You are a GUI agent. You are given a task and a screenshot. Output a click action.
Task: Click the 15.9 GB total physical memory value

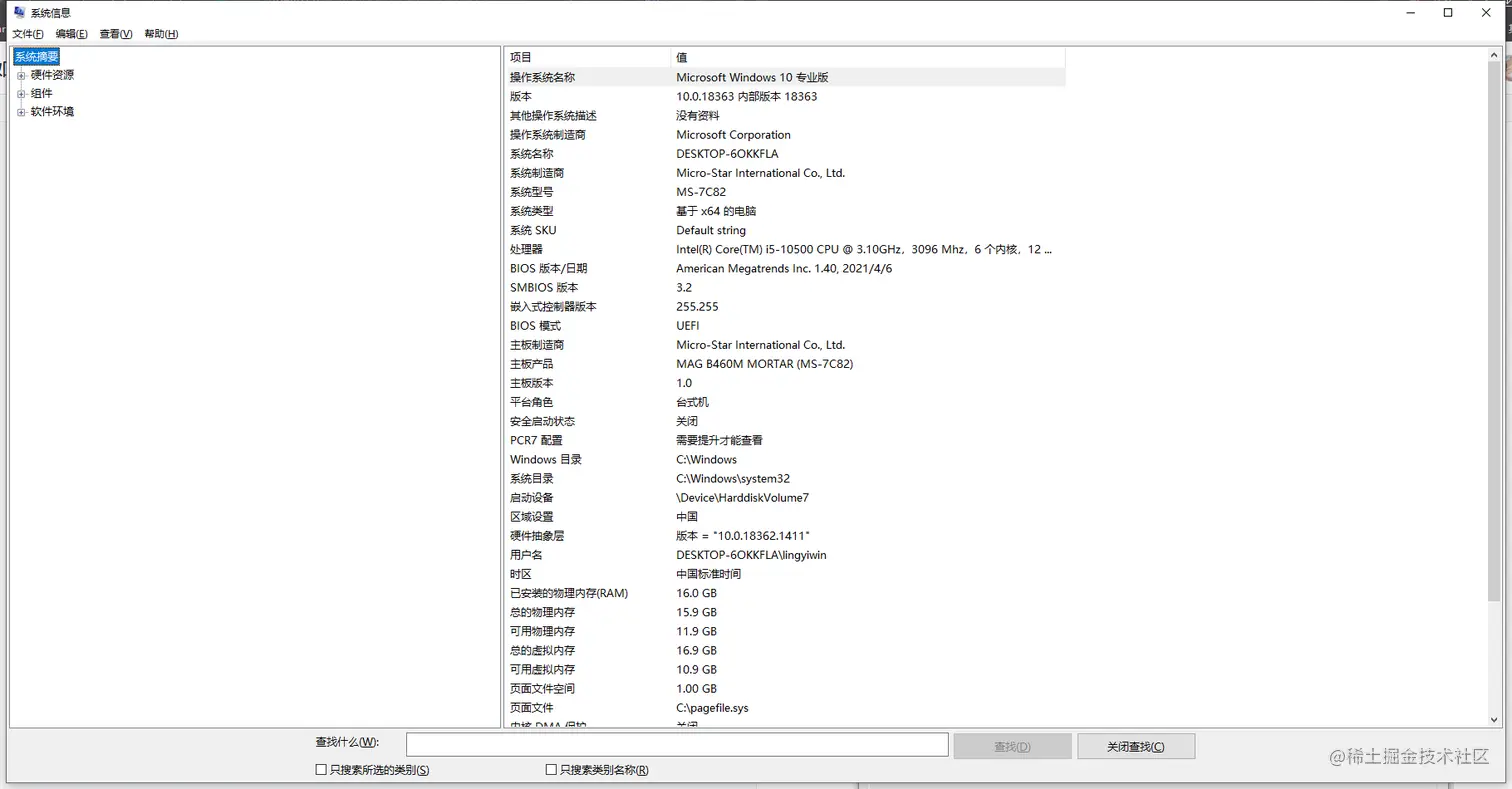696,612
